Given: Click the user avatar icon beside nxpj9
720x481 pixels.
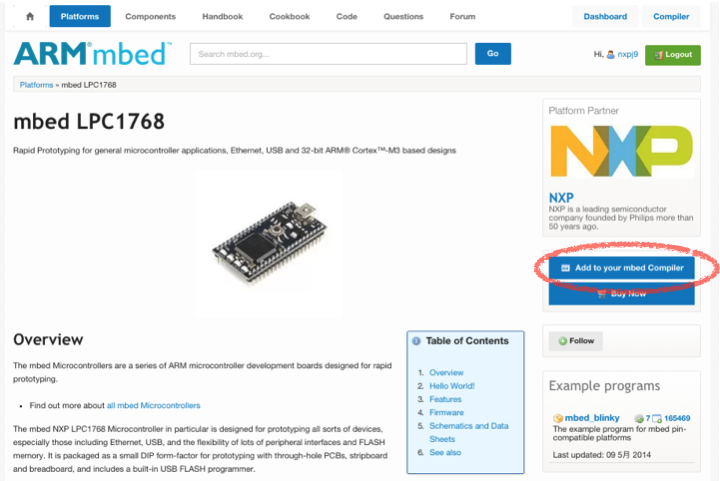Looking at the screenshot, I should 611,55.
